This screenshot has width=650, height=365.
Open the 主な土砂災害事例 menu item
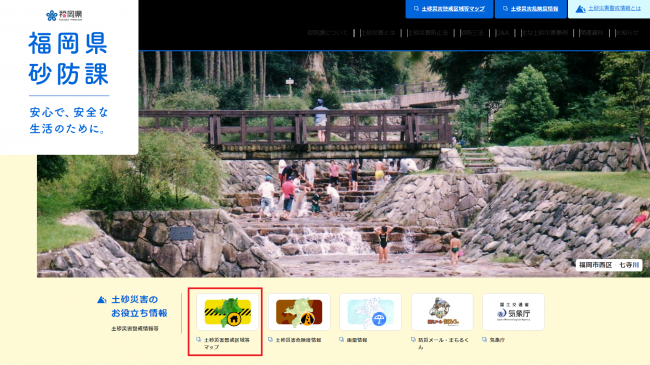[x=545, y=33]
